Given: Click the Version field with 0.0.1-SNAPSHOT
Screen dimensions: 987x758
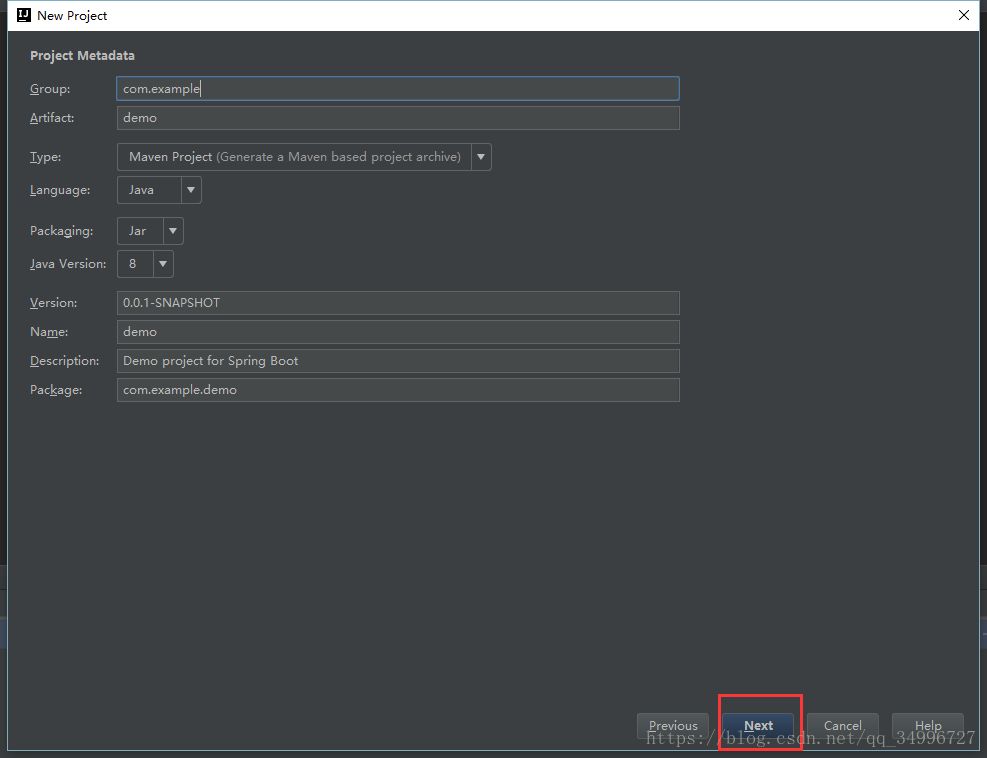Looking at the screenshot, I should coord(398,303).
